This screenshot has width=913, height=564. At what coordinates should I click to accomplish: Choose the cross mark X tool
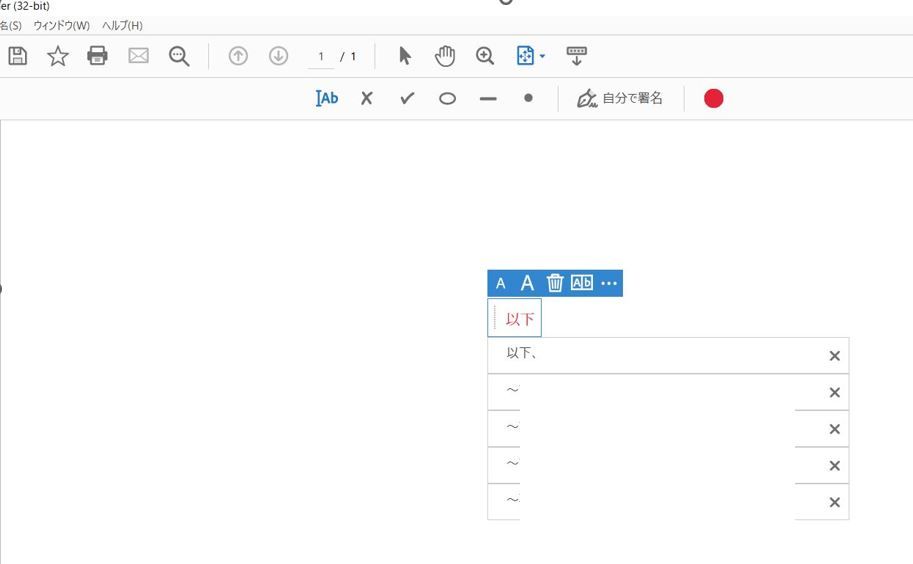point(366,98)
